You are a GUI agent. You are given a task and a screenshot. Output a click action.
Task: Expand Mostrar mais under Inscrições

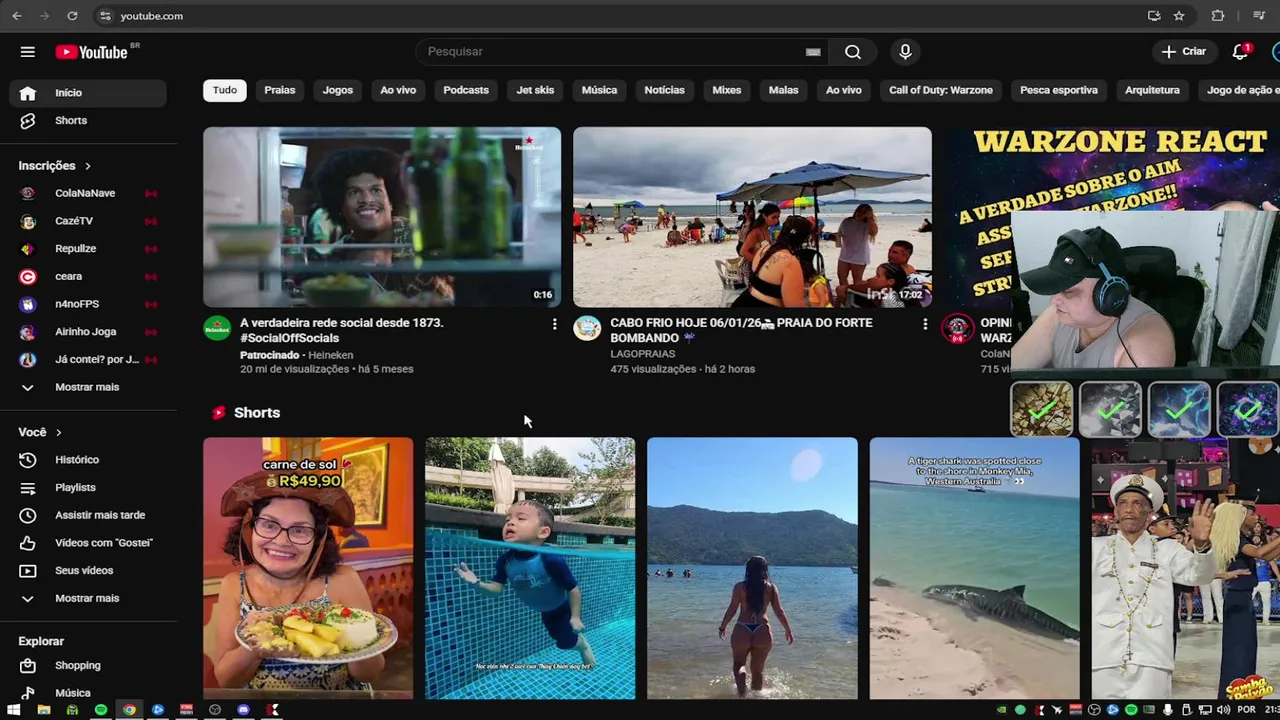click(x=89, y=387)
